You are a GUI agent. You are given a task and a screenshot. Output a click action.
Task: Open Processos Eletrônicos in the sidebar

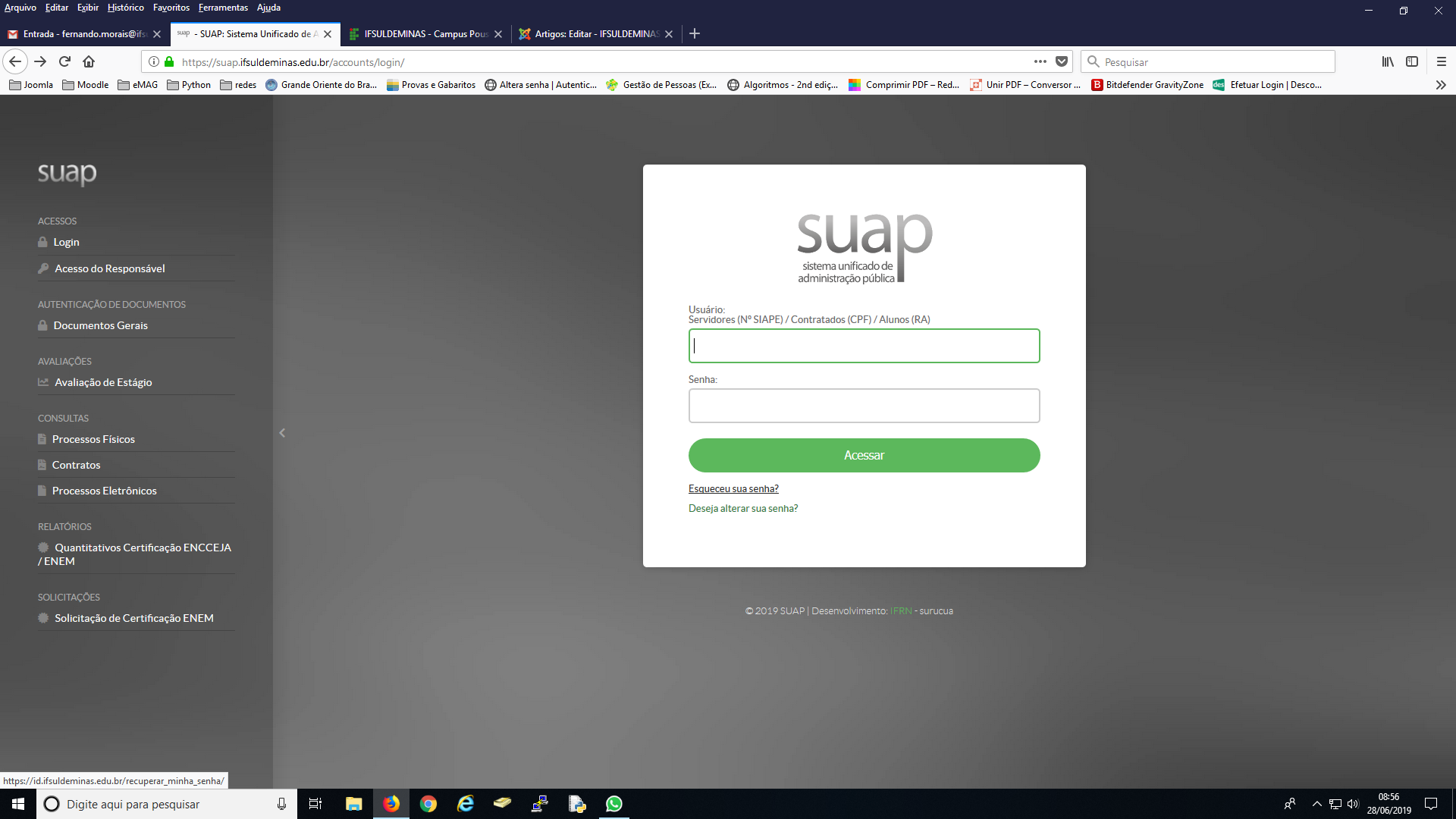point(104,491)
